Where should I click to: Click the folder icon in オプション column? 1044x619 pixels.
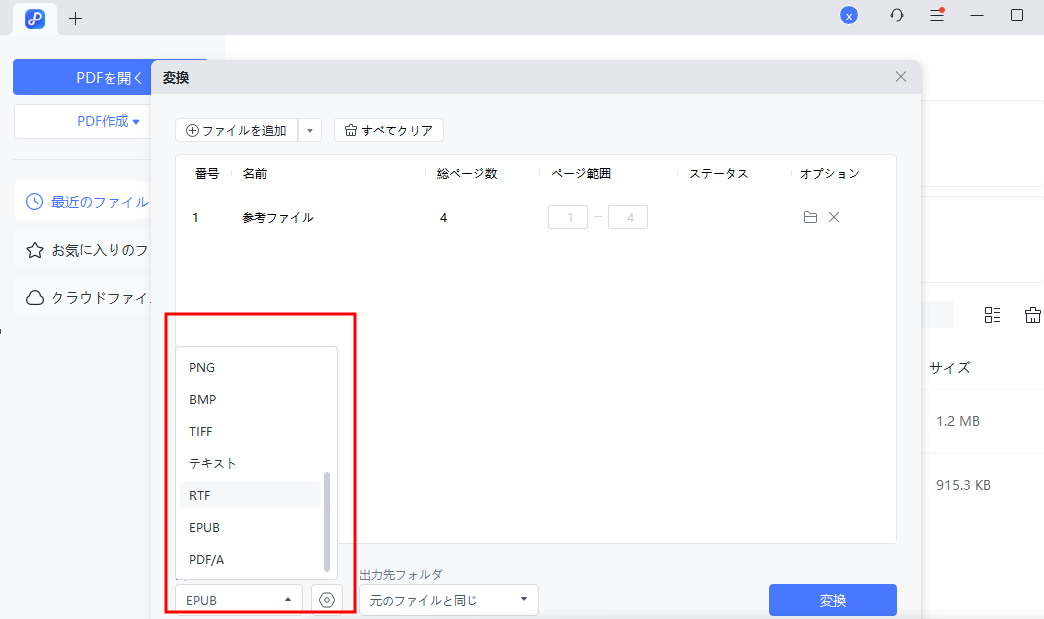pyautogui.click(x=810, y=216)
